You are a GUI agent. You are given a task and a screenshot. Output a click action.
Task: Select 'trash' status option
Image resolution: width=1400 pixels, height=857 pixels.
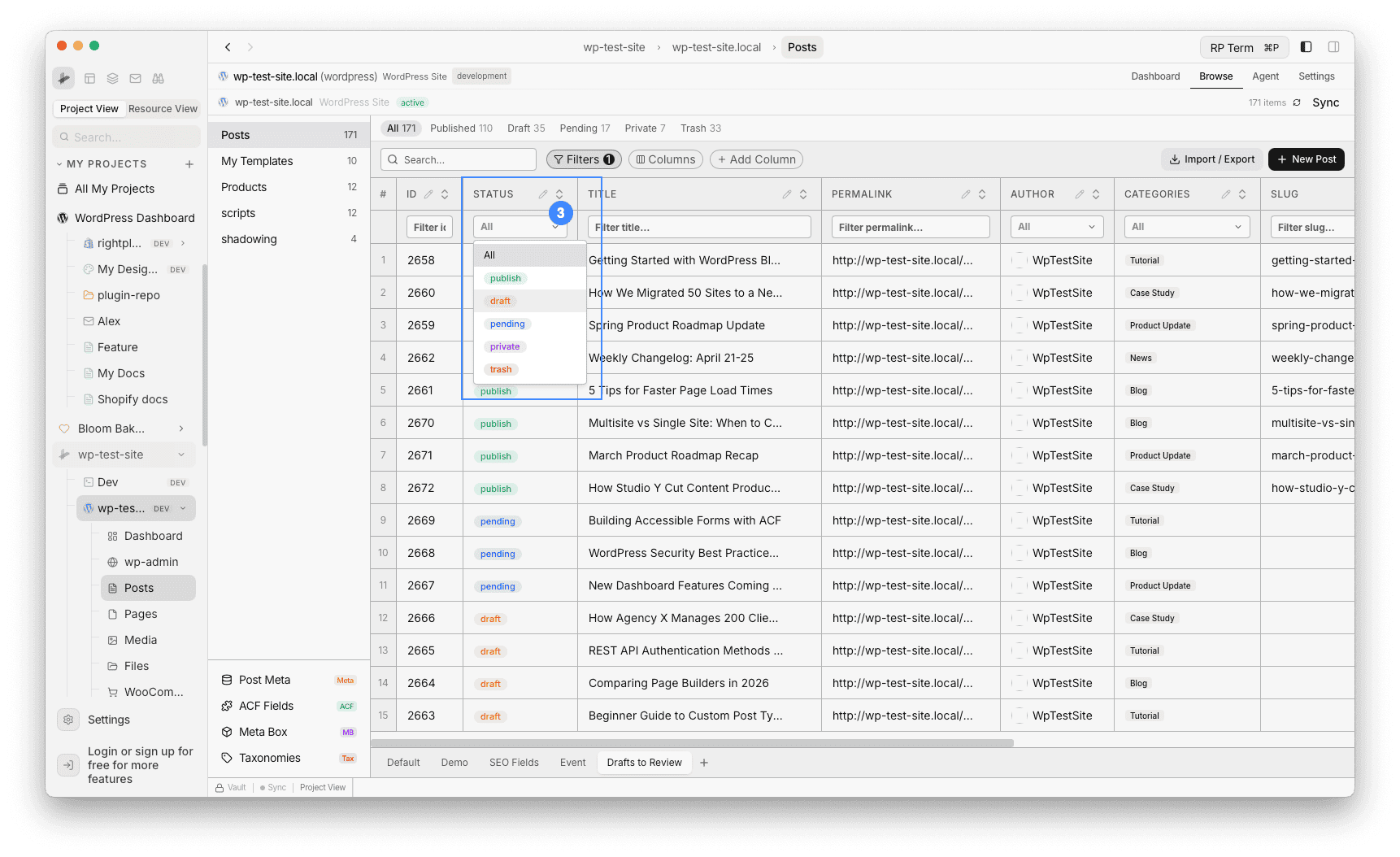point(530,369)
